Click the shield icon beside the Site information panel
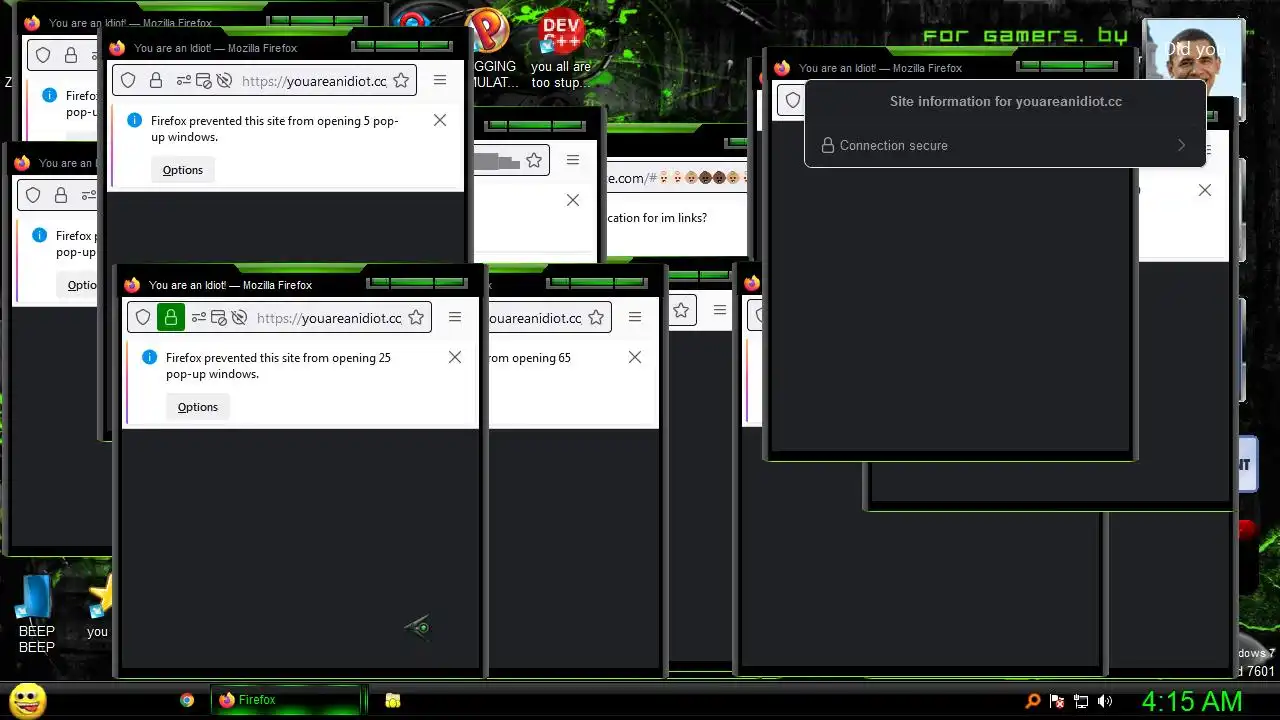This screenshot has width=1280, height=720. pyautogui.click(x=793, y=100)
